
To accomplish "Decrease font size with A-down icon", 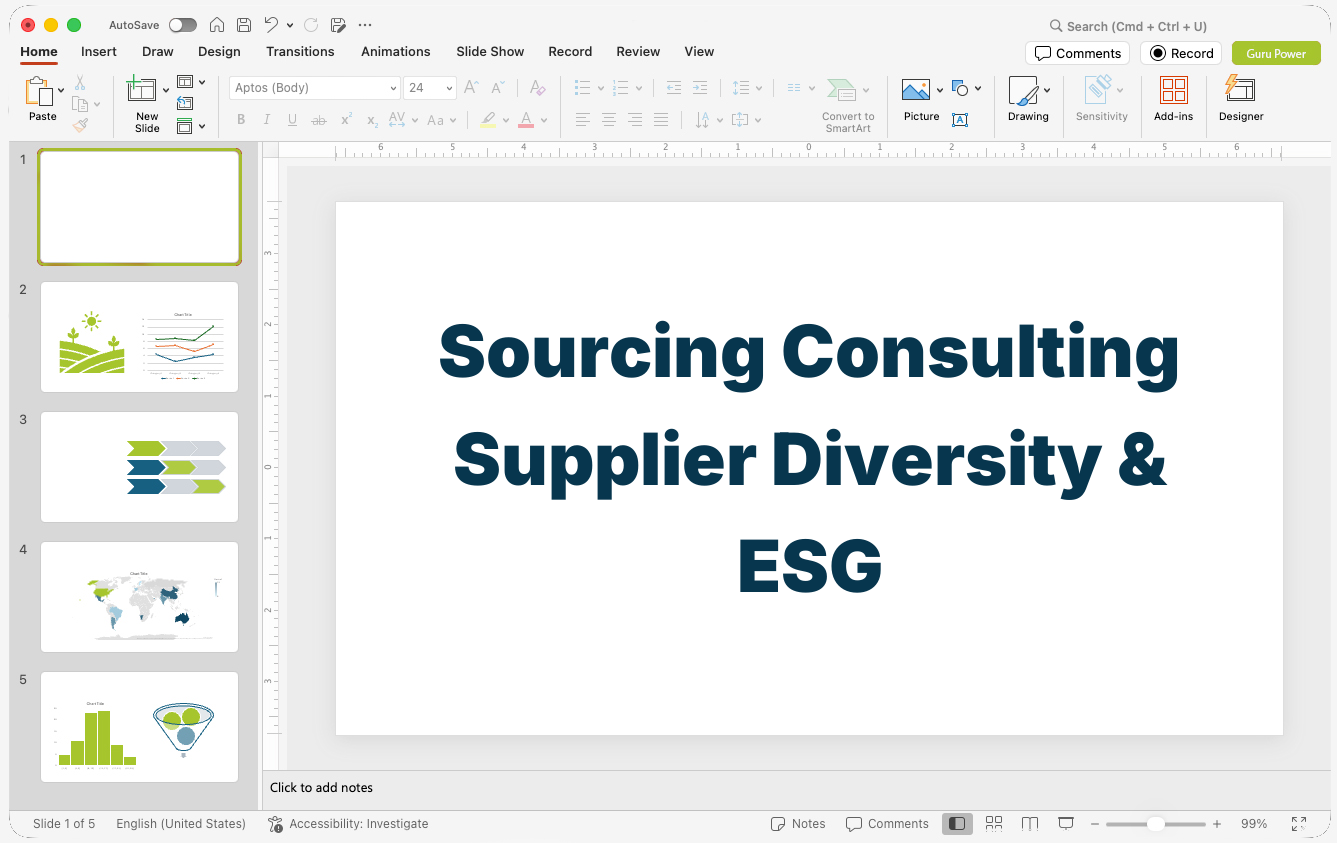I will 498,88.
